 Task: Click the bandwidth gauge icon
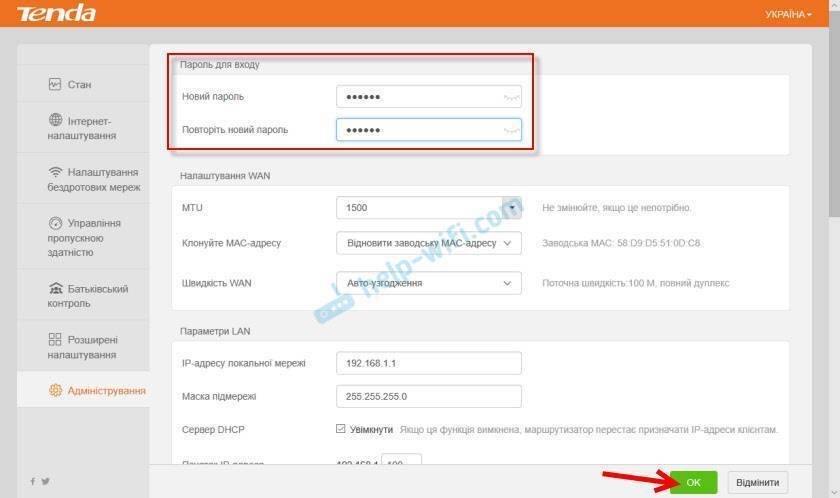coord(56,223)
